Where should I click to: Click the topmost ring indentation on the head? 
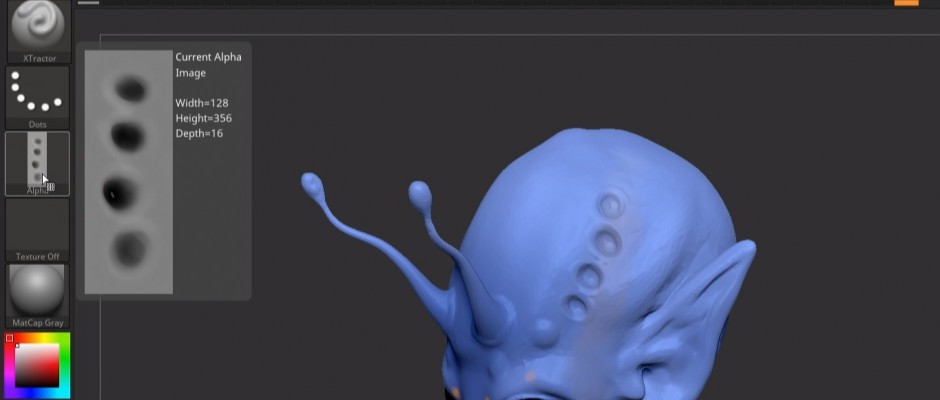(x=608, y=207)
